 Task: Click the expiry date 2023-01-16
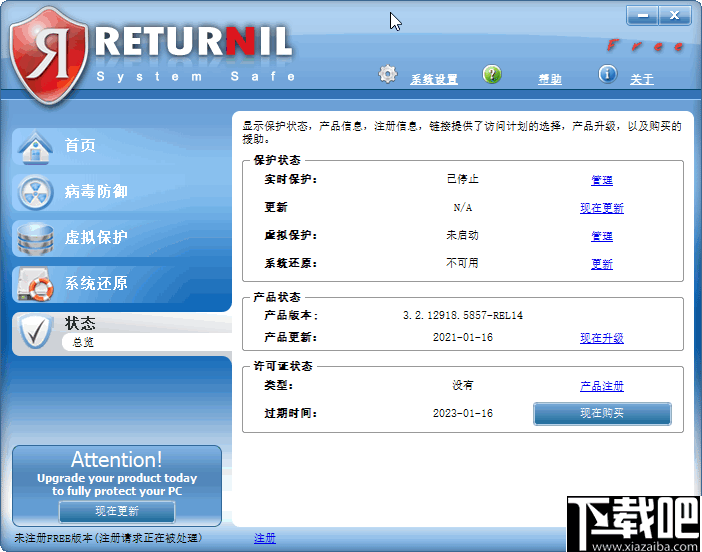[462, 413]
